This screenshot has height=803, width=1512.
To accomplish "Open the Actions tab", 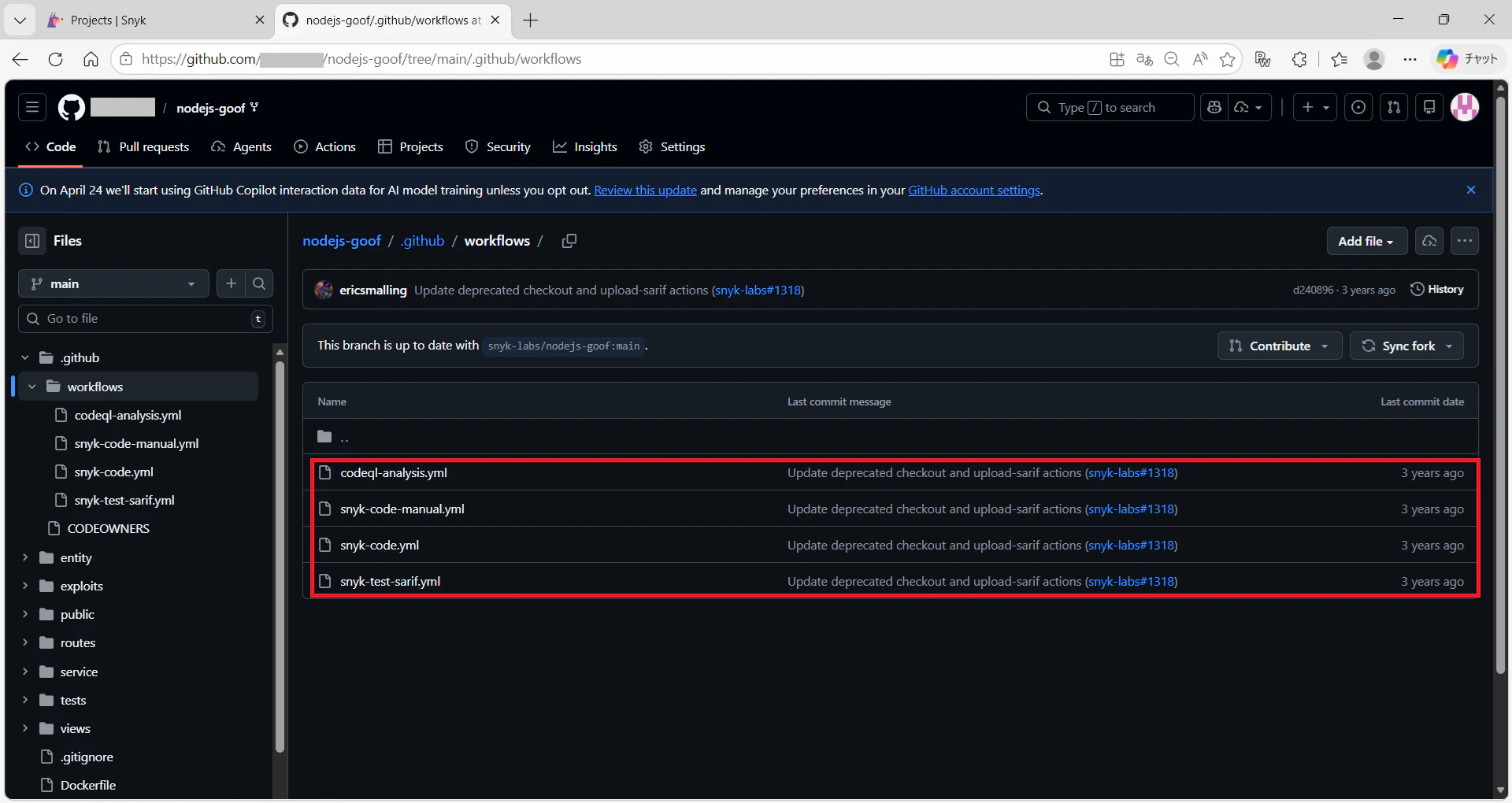I will tap(324, 147).
